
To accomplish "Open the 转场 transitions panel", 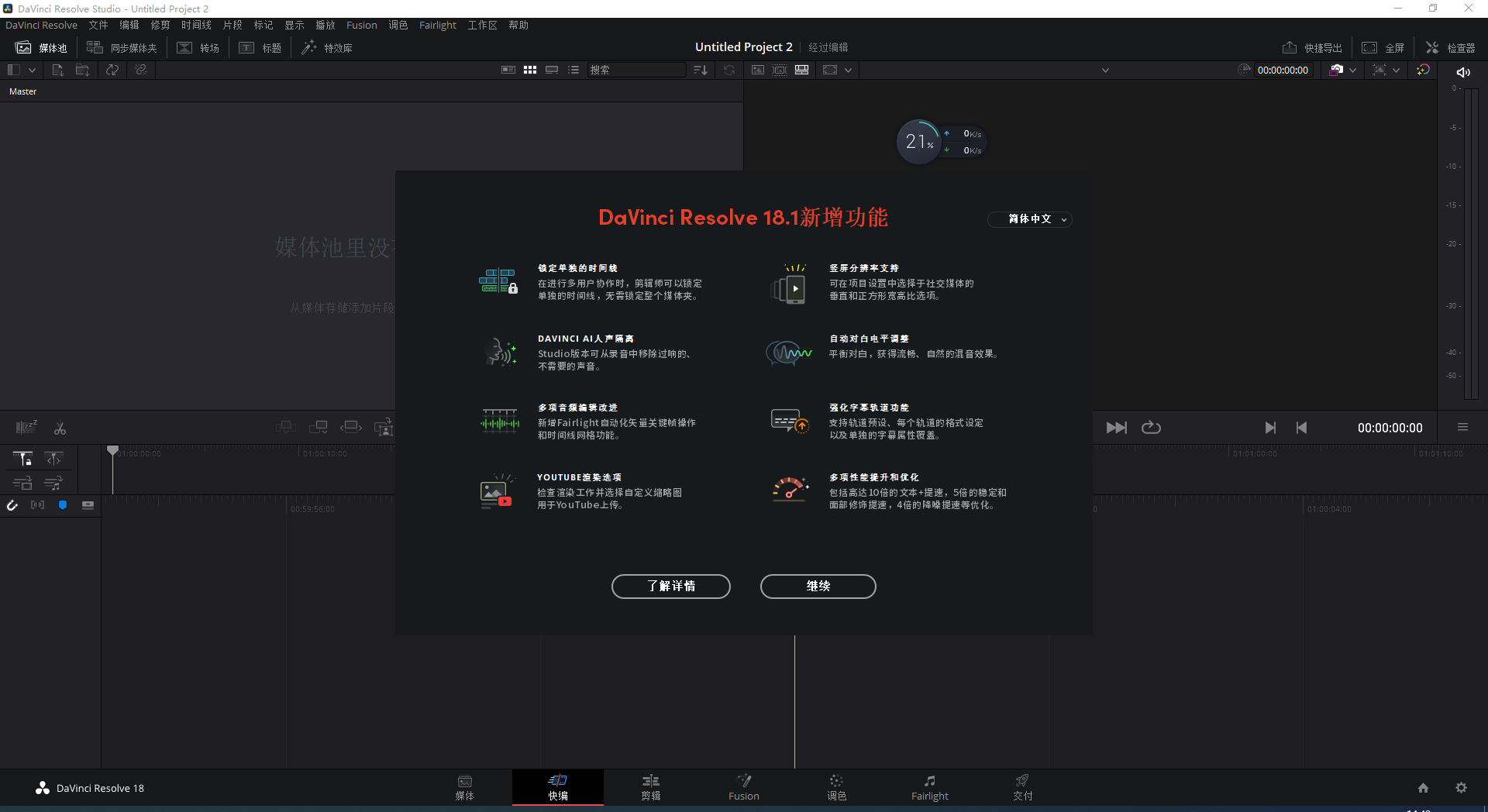I will (198, 48).
